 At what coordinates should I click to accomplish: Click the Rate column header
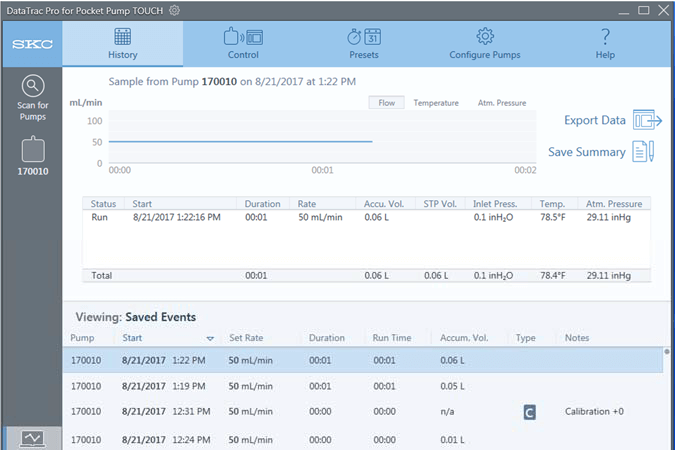(307, 204)
